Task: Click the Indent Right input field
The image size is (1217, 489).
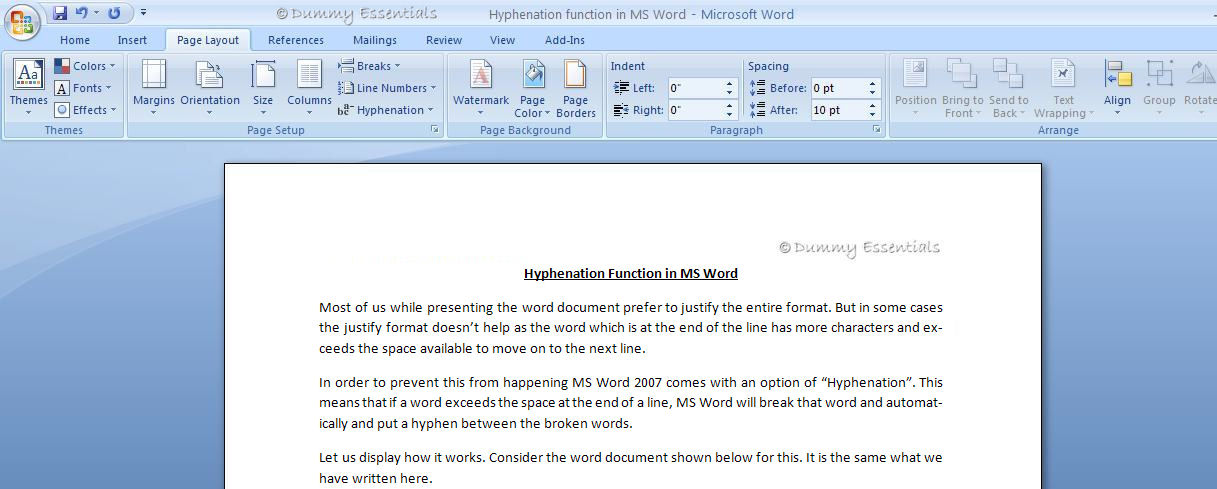Action: 695,110
